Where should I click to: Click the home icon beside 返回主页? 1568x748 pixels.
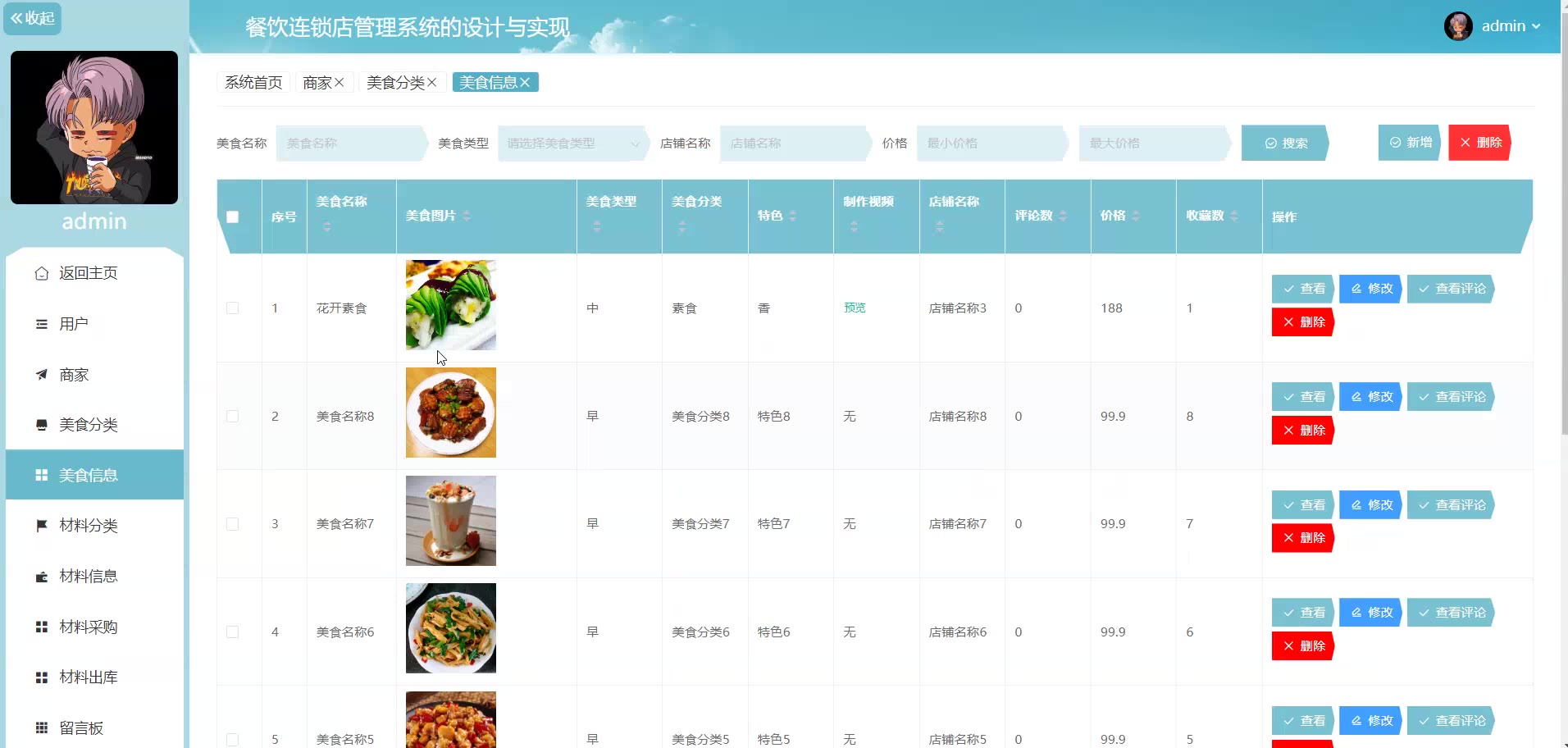click(x=42, y=273)
